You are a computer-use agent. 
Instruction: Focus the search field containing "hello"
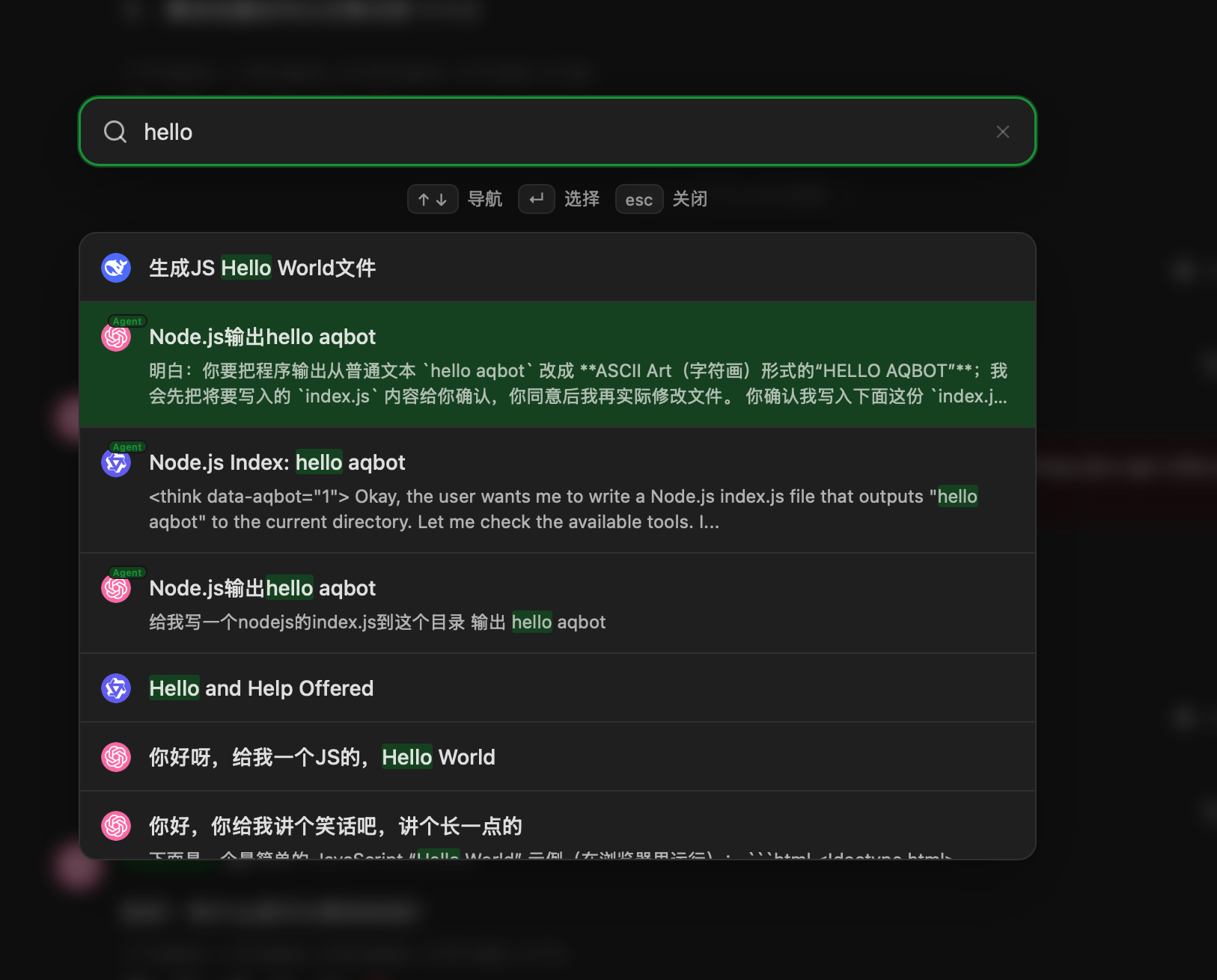tap(558, 132)
